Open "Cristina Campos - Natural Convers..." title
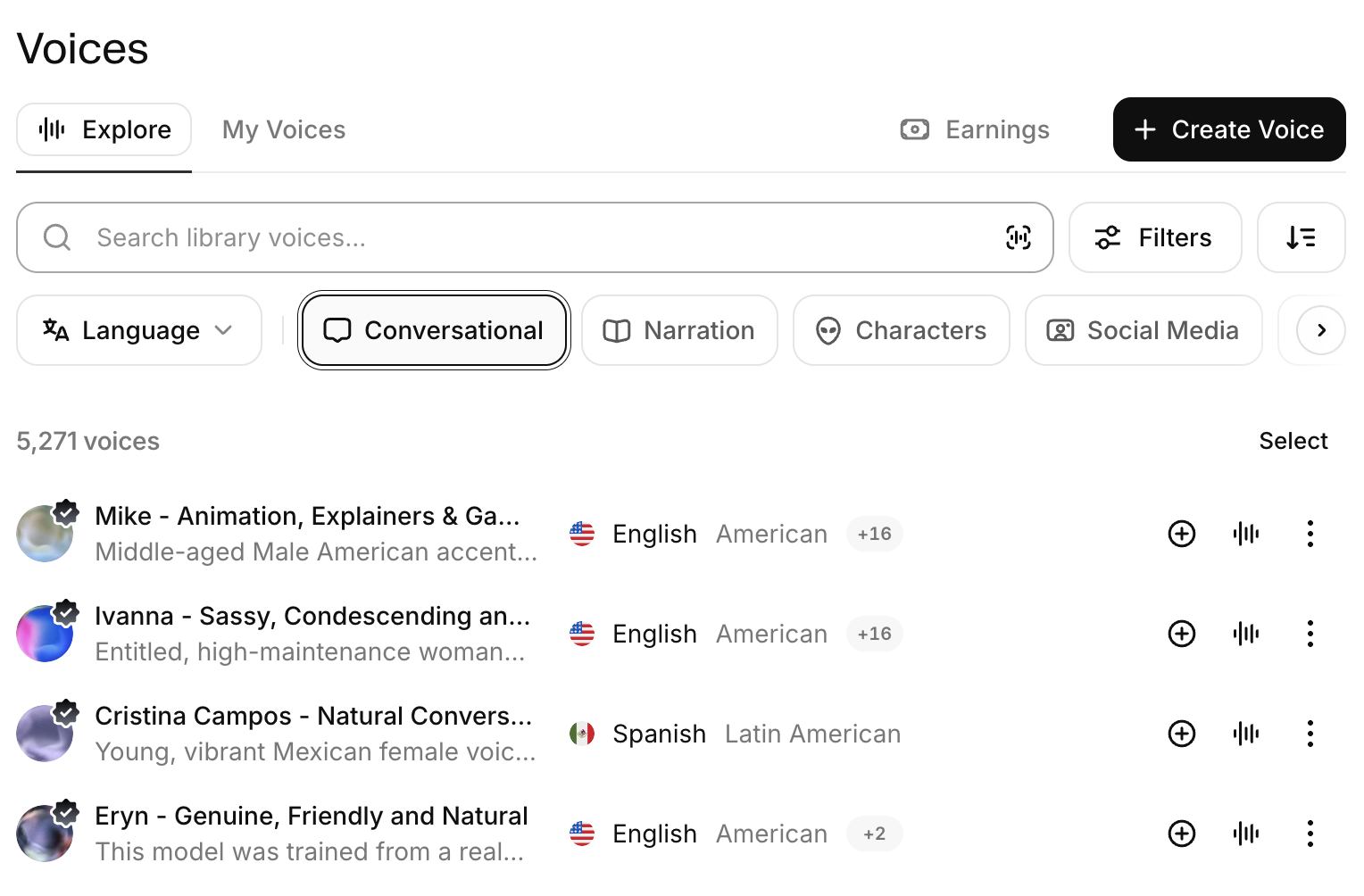 (x=313, y=716)
